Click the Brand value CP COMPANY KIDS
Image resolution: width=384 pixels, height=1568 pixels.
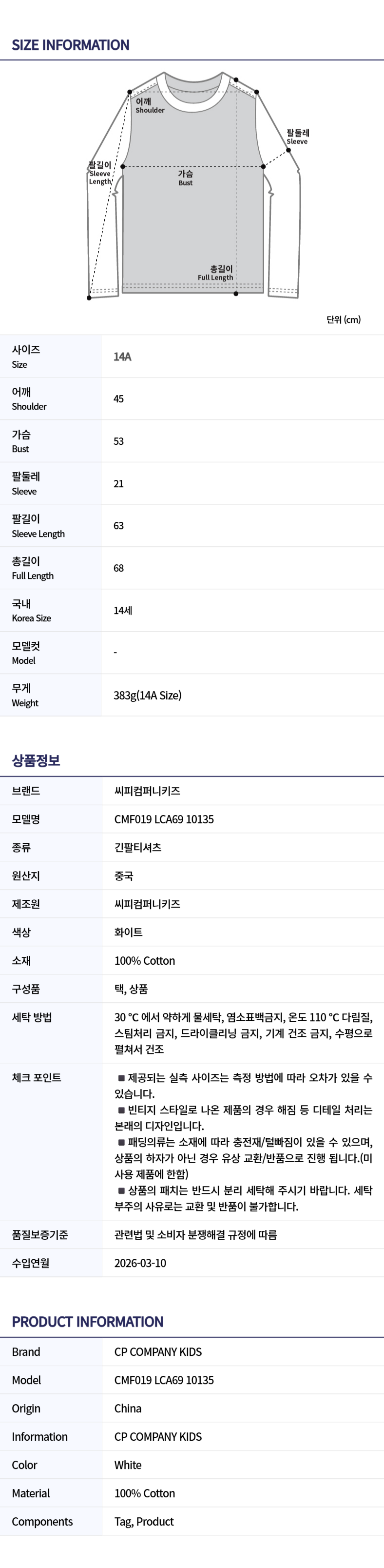[158, 1352]
